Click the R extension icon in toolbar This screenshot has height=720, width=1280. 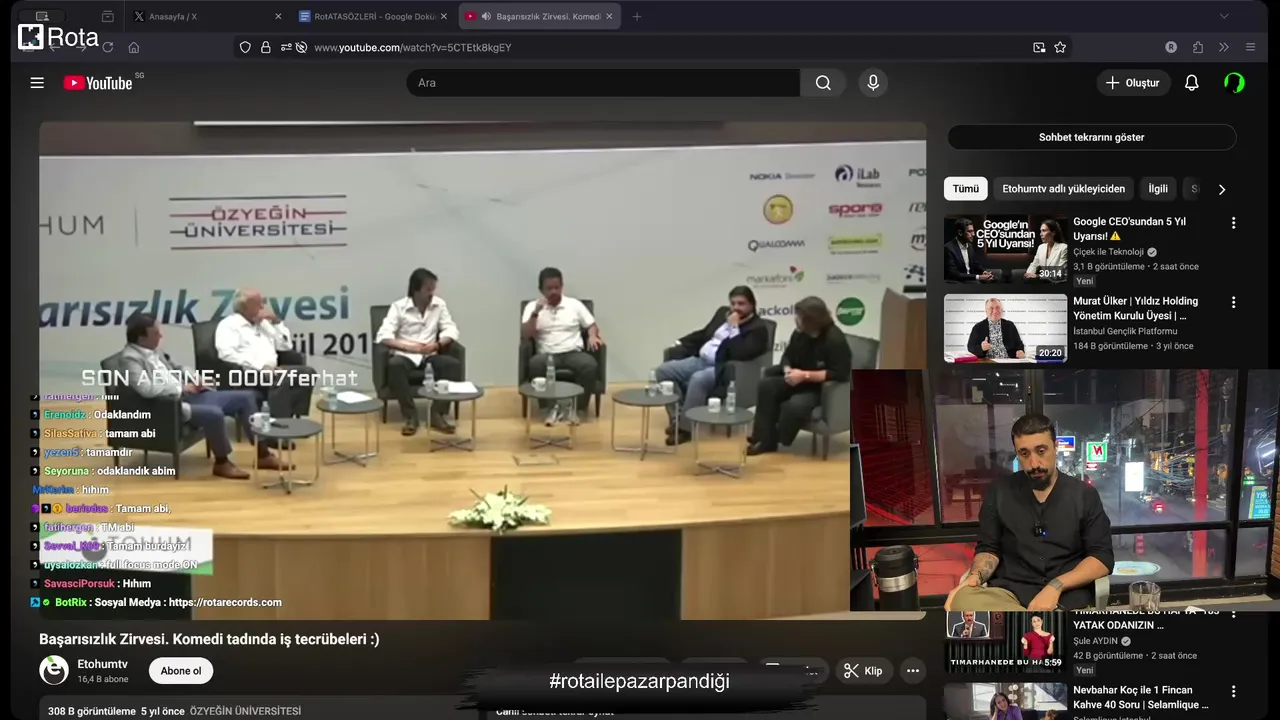tap(1171, 47)
